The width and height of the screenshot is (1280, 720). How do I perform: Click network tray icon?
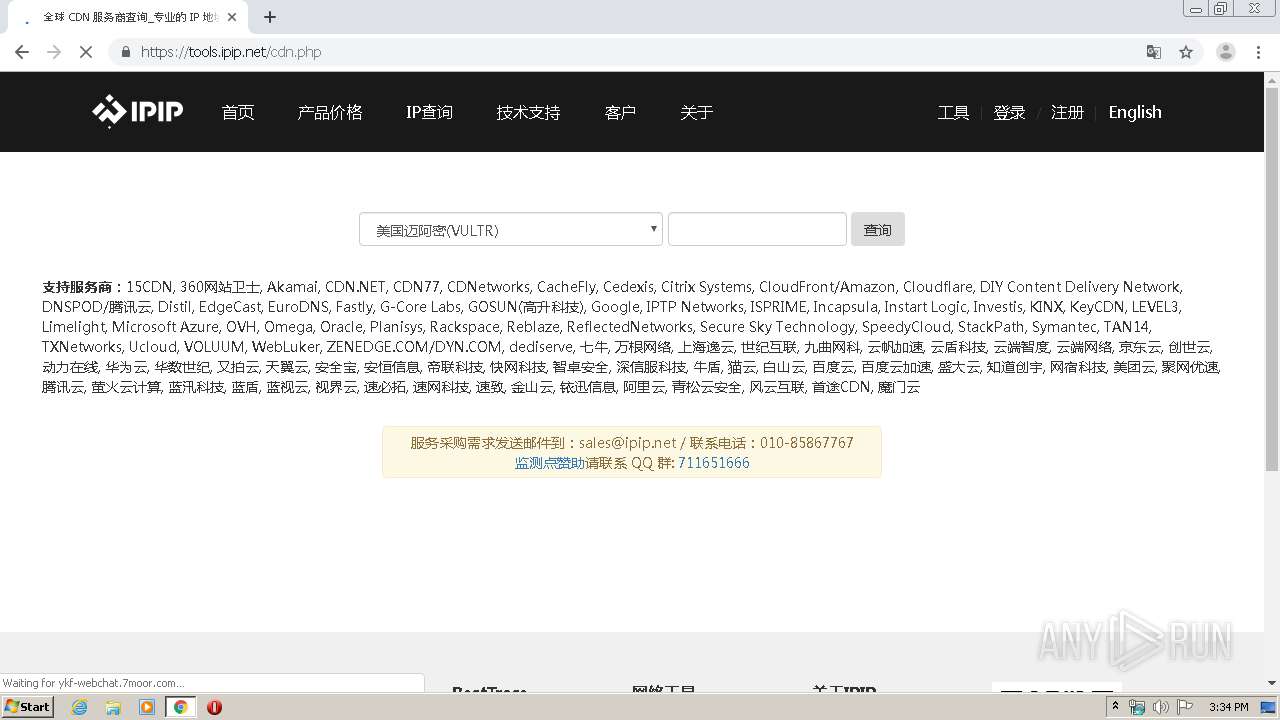pyautogui.click(x=1137, y=707)
